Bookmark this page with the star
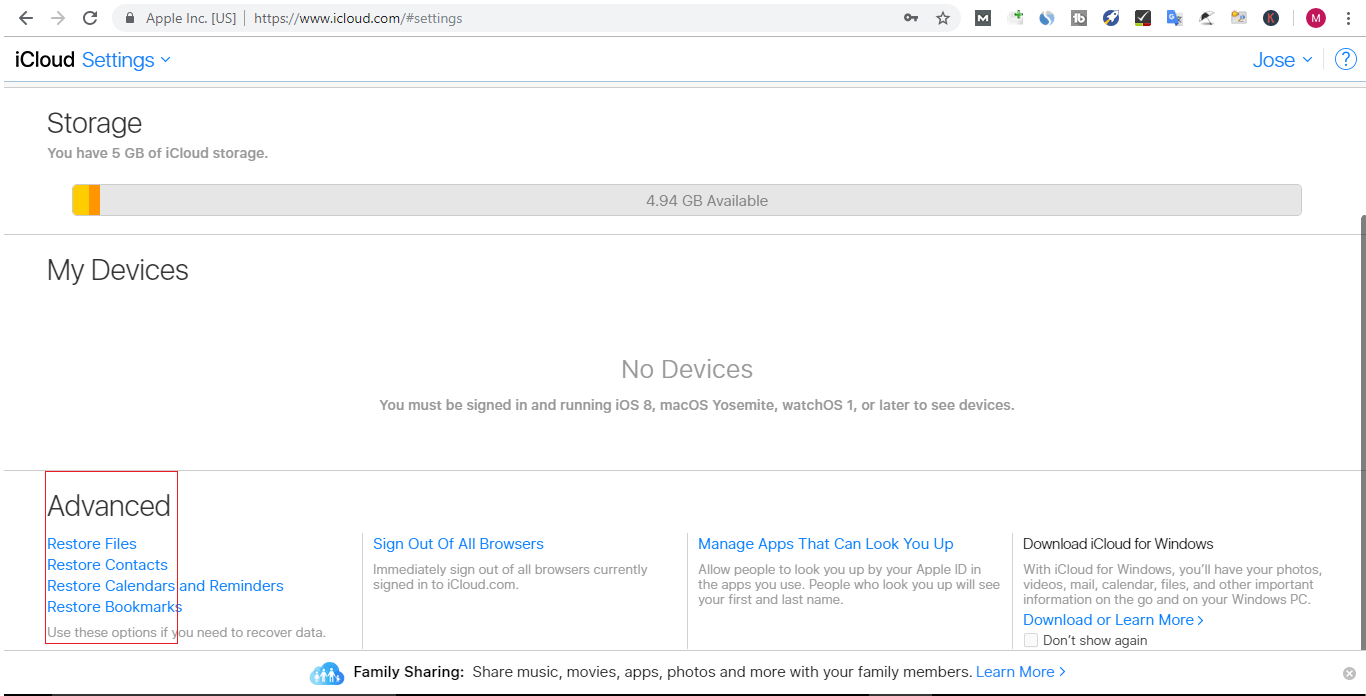 point(943,18)
